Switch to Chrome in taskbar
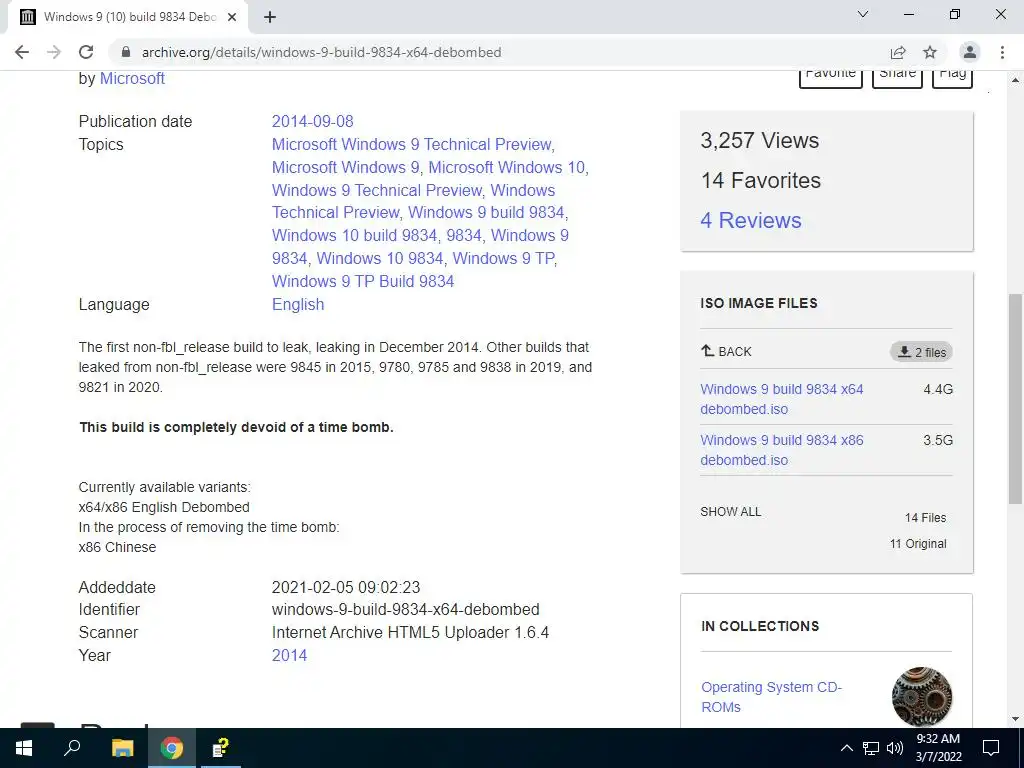 [x=172, y=748]
